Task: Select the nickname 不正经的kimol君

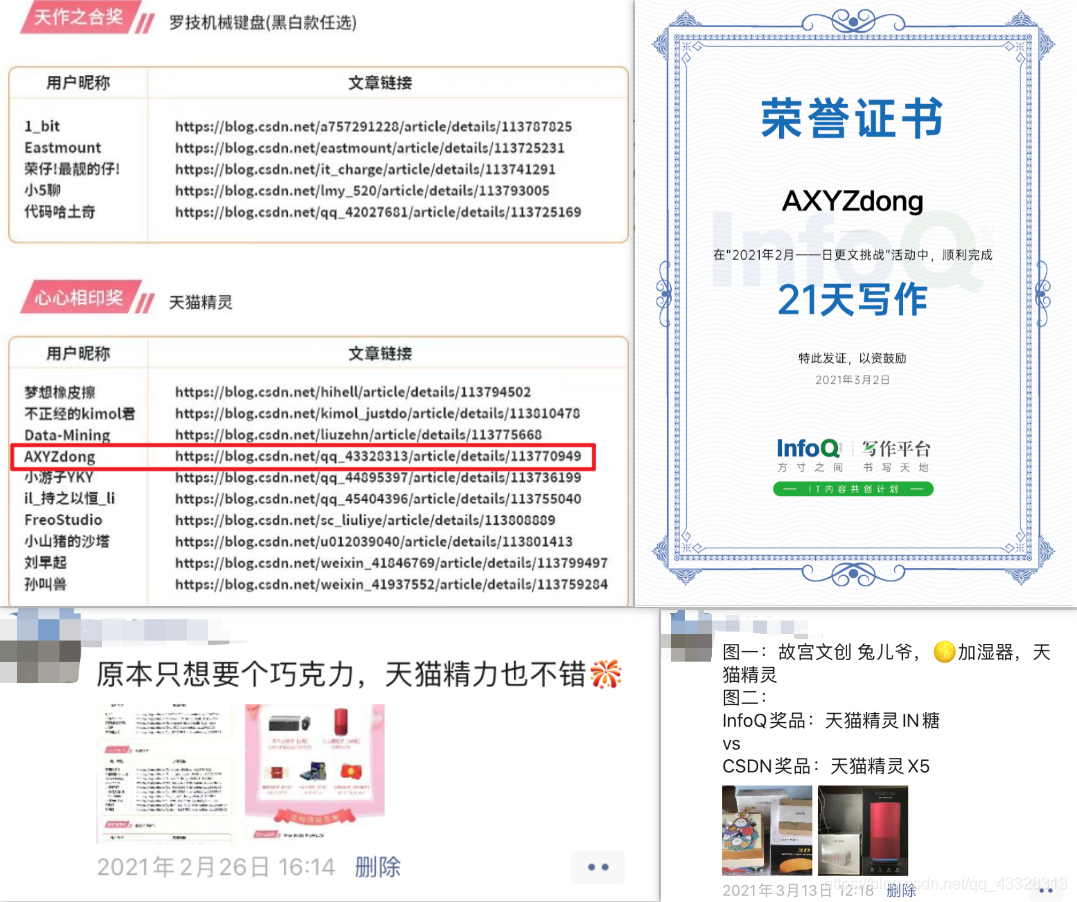Action: pos(80,413)
